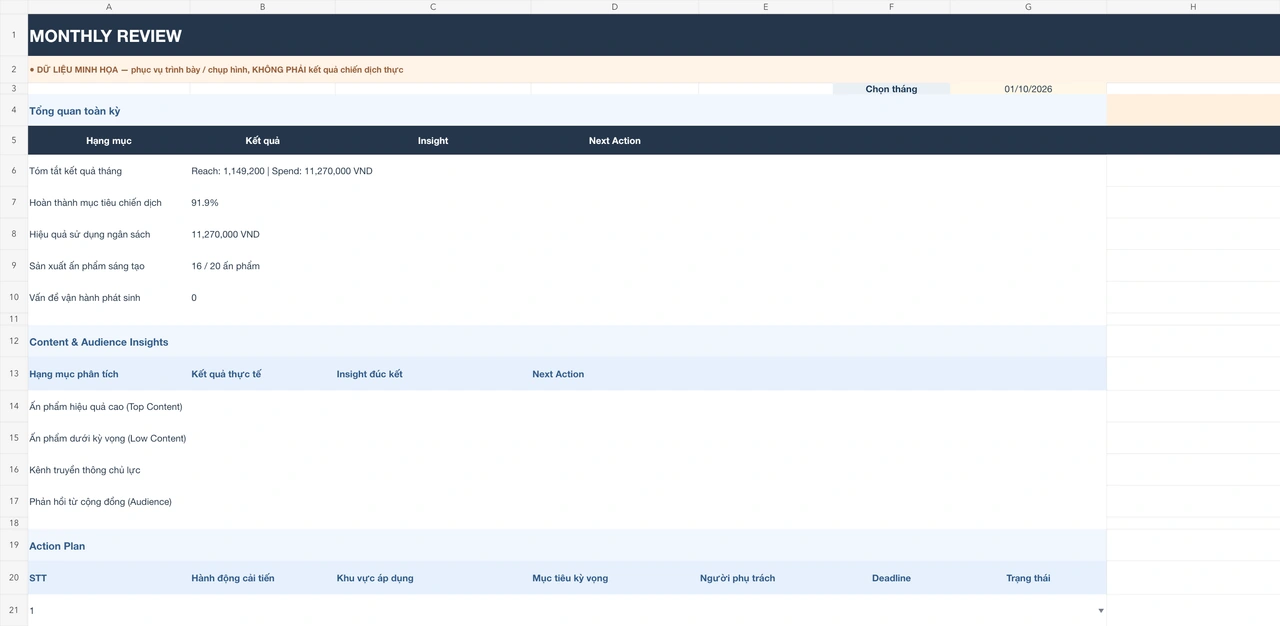The width and height of the screenshot is (1280, 626).
Task: Click the "Hạng mục" header cell
Action: point(109,141)
